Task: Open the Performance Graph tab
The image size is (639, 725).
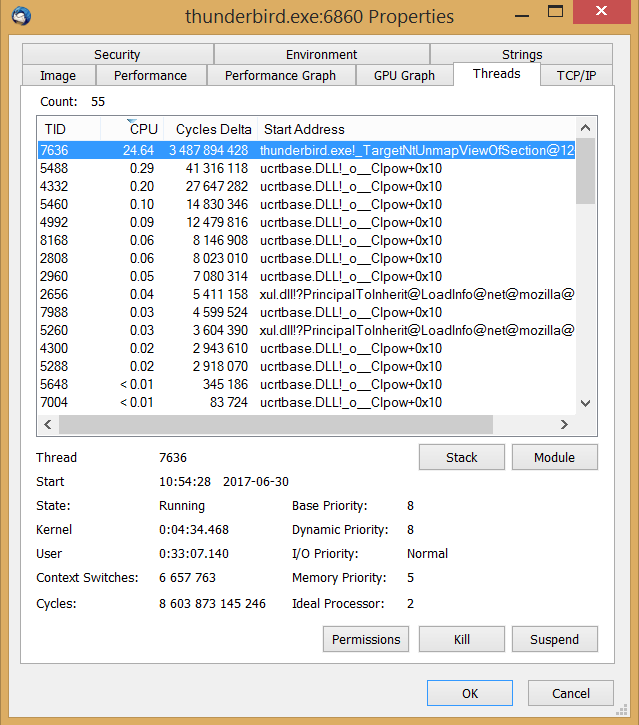Action: 281,75
